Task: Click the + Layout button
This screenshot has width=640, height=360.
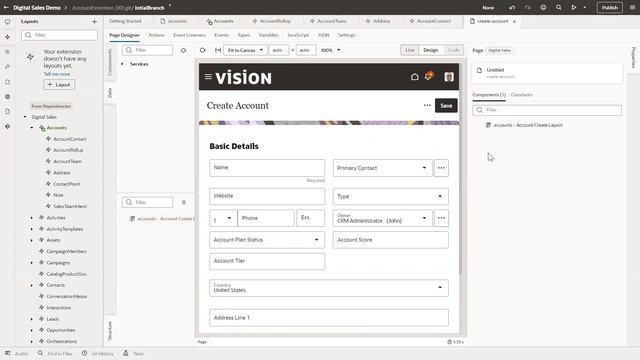Action: (x=59, y=84)
